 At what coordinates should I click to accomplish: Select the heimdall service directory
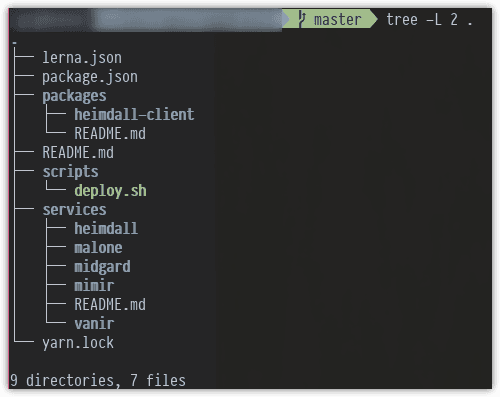click(x=106, y=229)
